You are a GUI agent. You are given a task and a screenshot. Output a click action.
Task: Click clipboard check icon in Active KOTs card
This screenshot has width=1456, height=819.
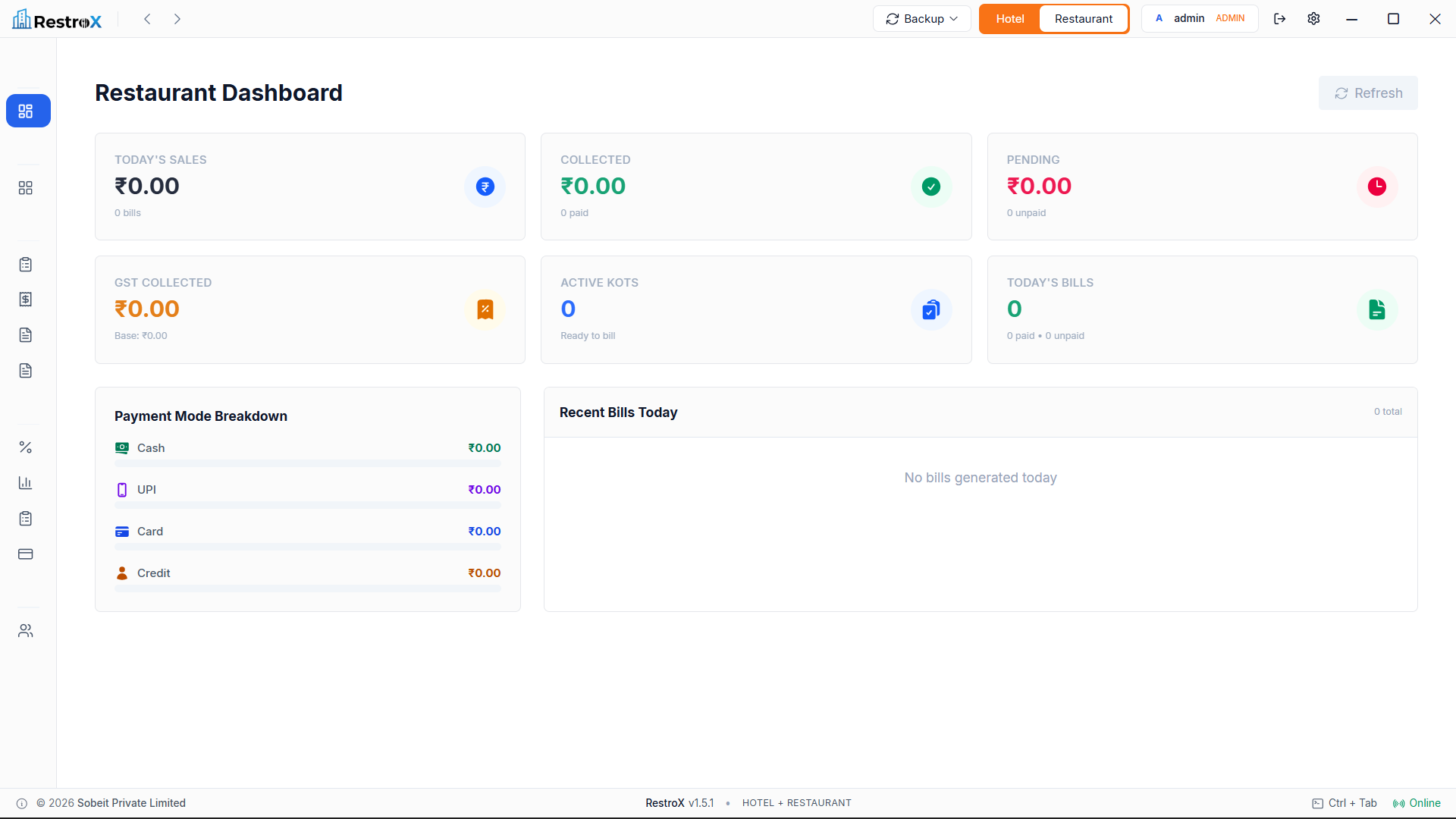point(931,309)
